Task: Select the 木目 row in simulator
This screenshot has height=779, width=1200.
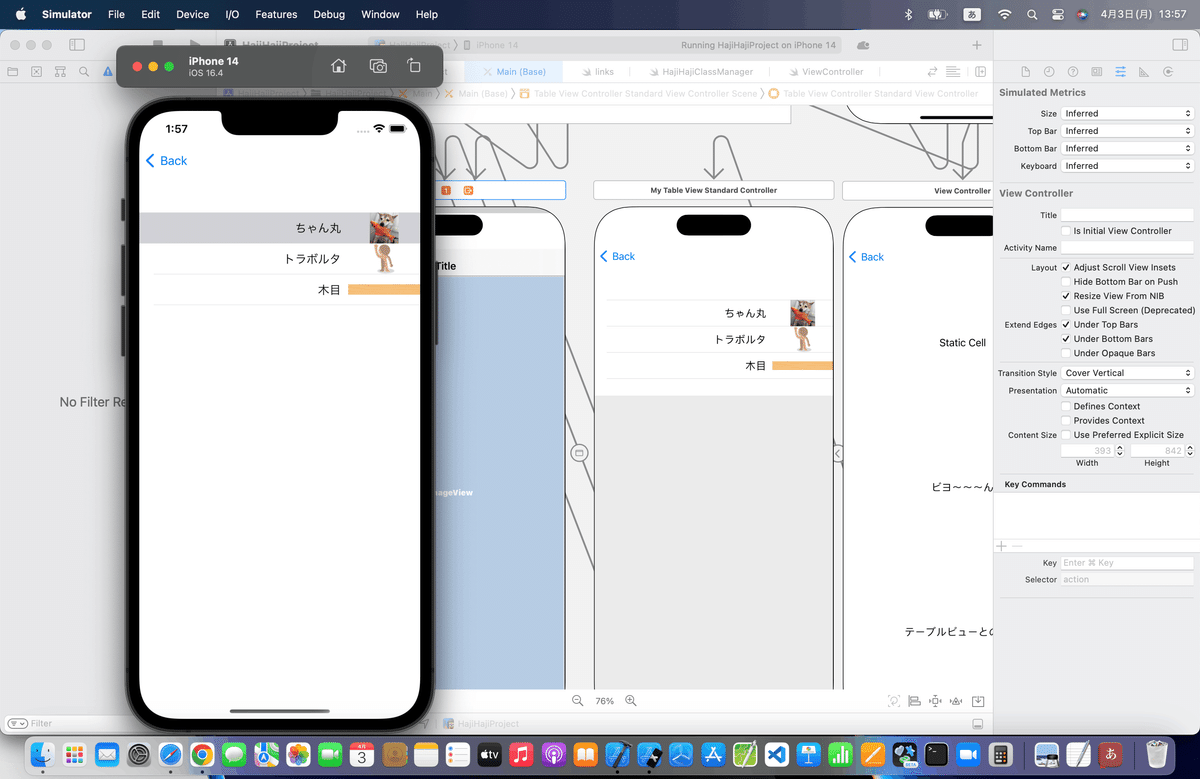Action: [279, 290]
